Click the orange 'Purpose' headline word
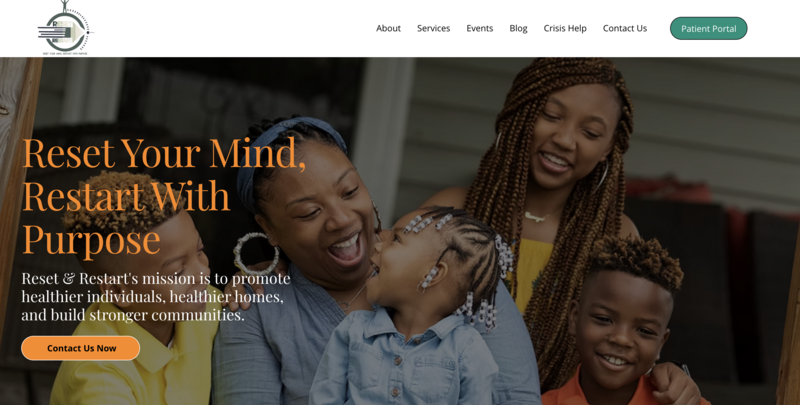Image resolution: width=800 pixels, height=405 pixels. (91, 239)
